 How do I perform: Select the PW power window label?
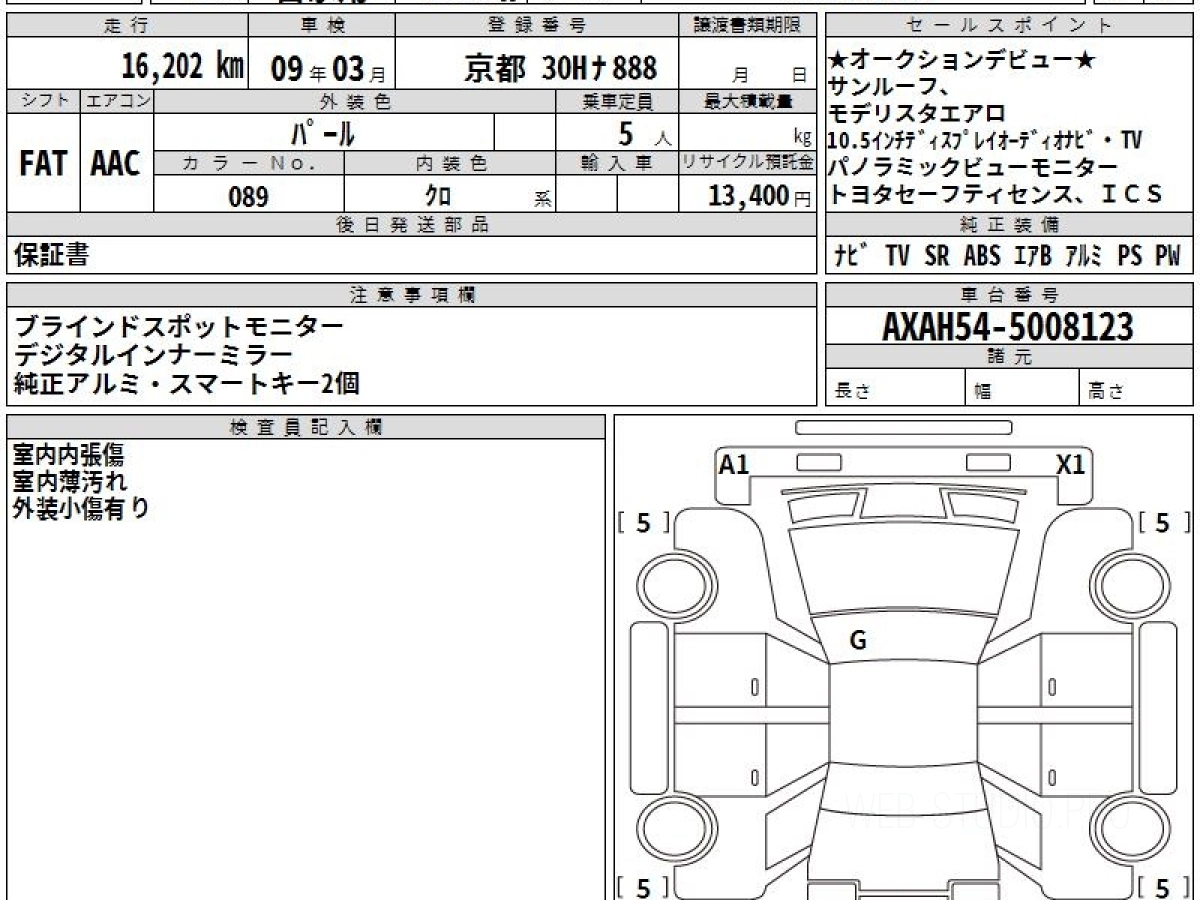coord(1168,256)
